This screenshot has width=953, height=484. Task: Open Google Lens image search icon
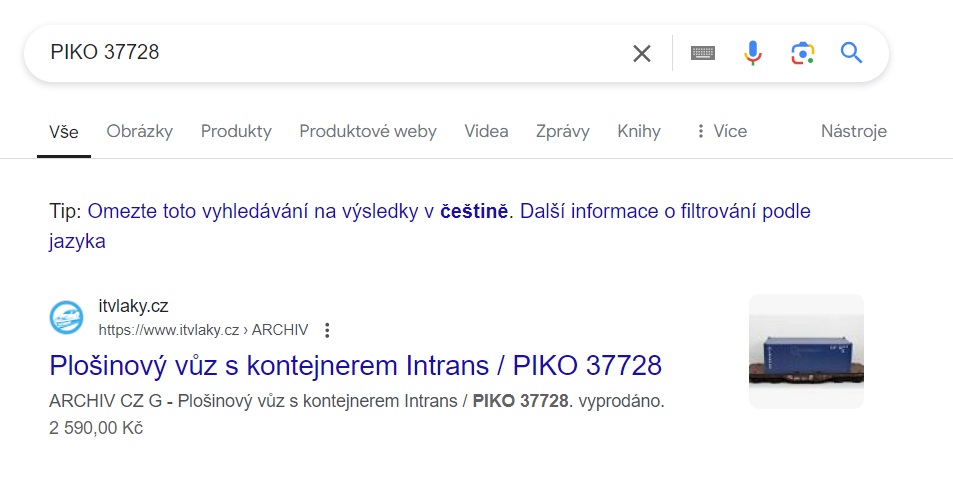point(802,53)
